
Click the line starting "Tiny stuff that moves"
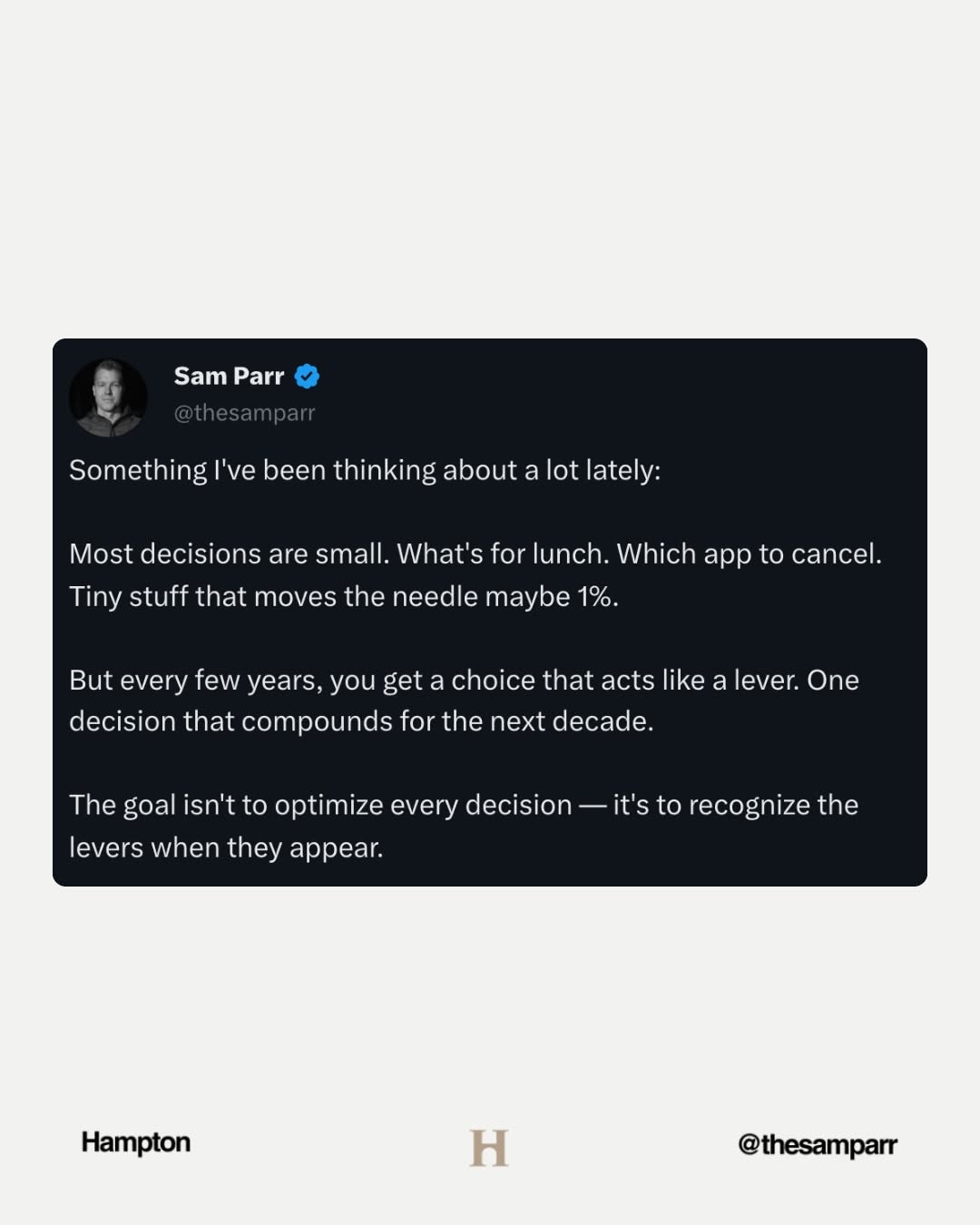(343, 596)
